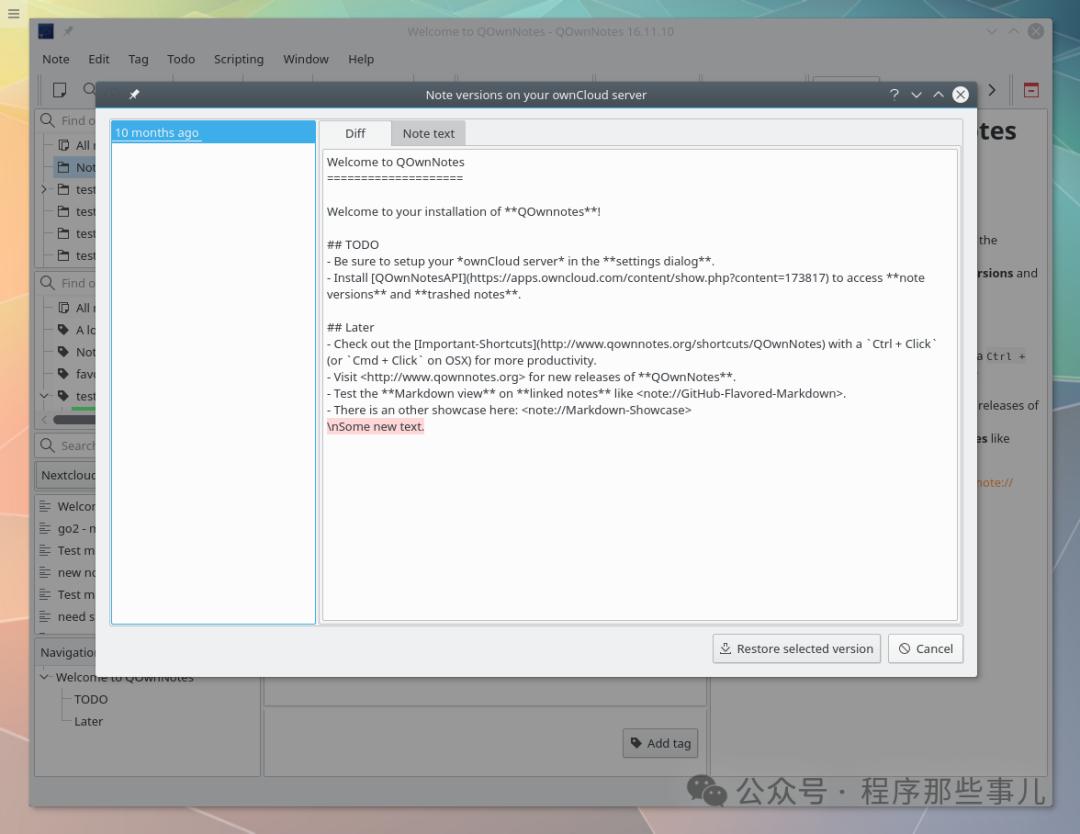Viewport: 1080px width, 834px height.
Task: Click the horizontal scrollbar under the tag tree
Action: pos(74,419)
